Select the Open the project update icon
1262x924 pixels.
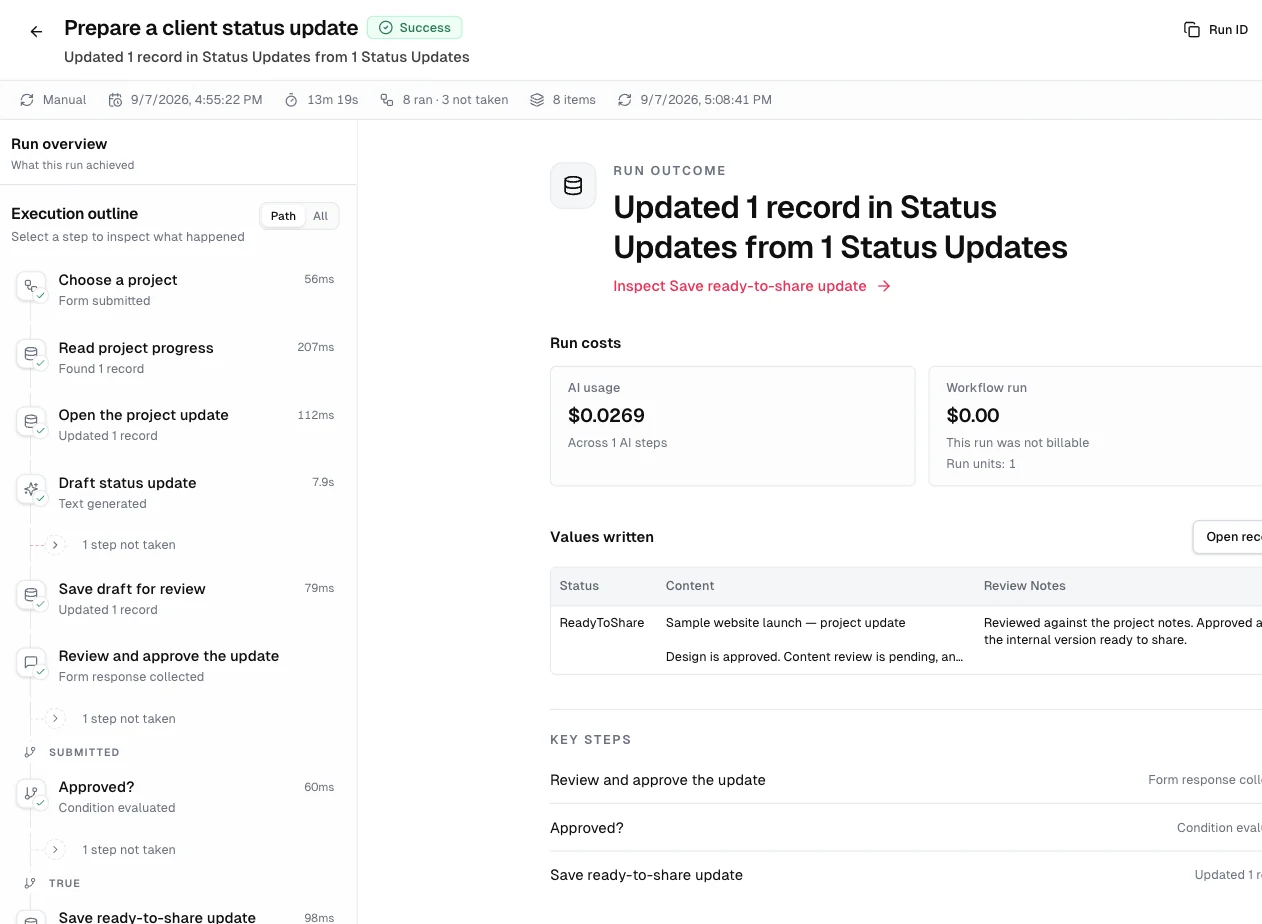pyautogui.click(x=31, y=422)
